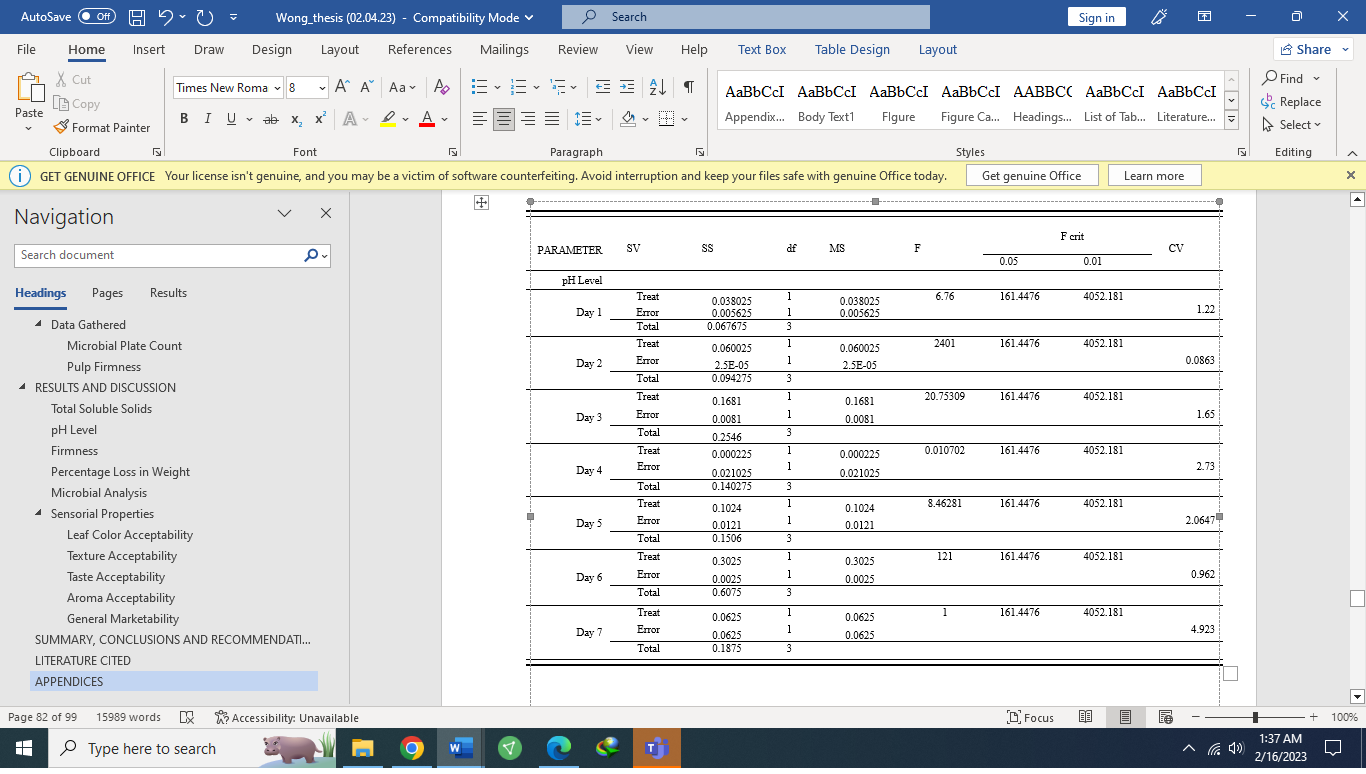Apply subscript formatting
Viewport: 1366px width, 774px height.
point(295,118)
